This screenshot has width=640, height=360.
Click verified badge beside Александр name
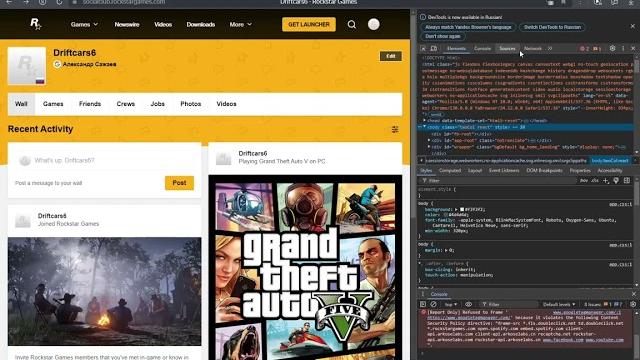(57, 64)
